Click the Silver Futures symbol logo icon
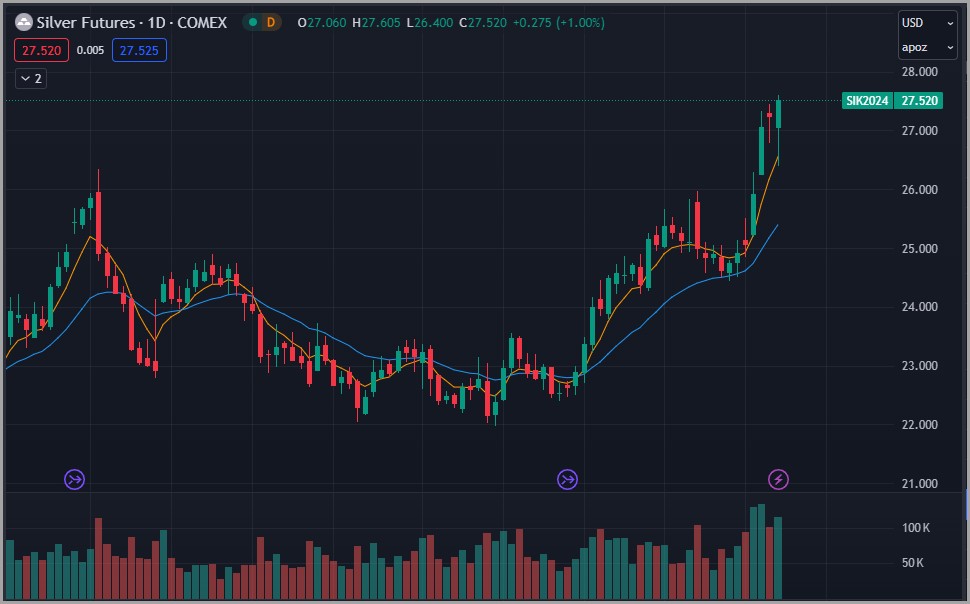This screenshot has height=604, width=970. (24, 23)
